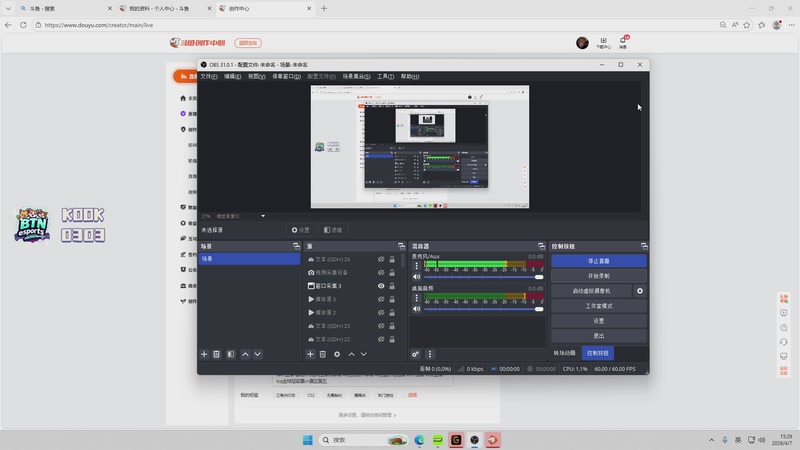
Task: Switch to the 创作中心 browser tab
Action: point(265,9)
